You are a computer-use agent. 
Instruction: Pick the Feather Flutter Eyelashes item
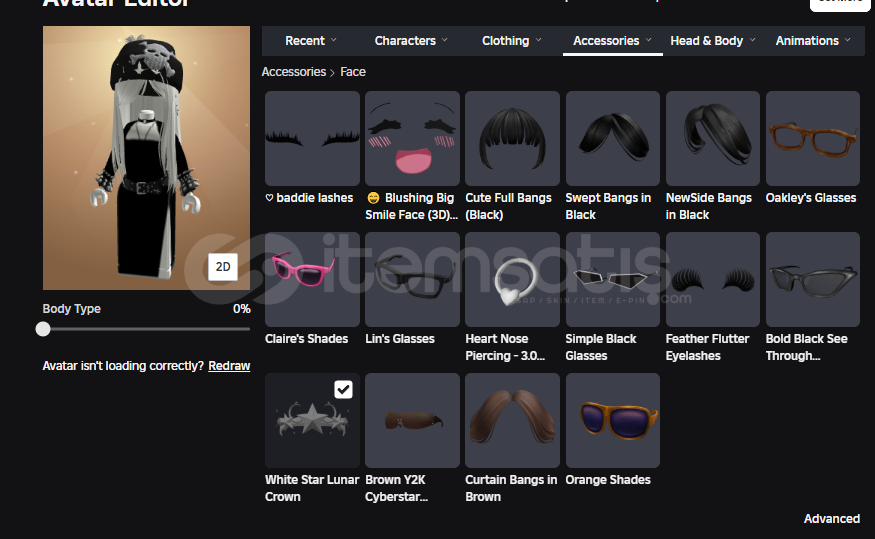[x=713, y=280]
